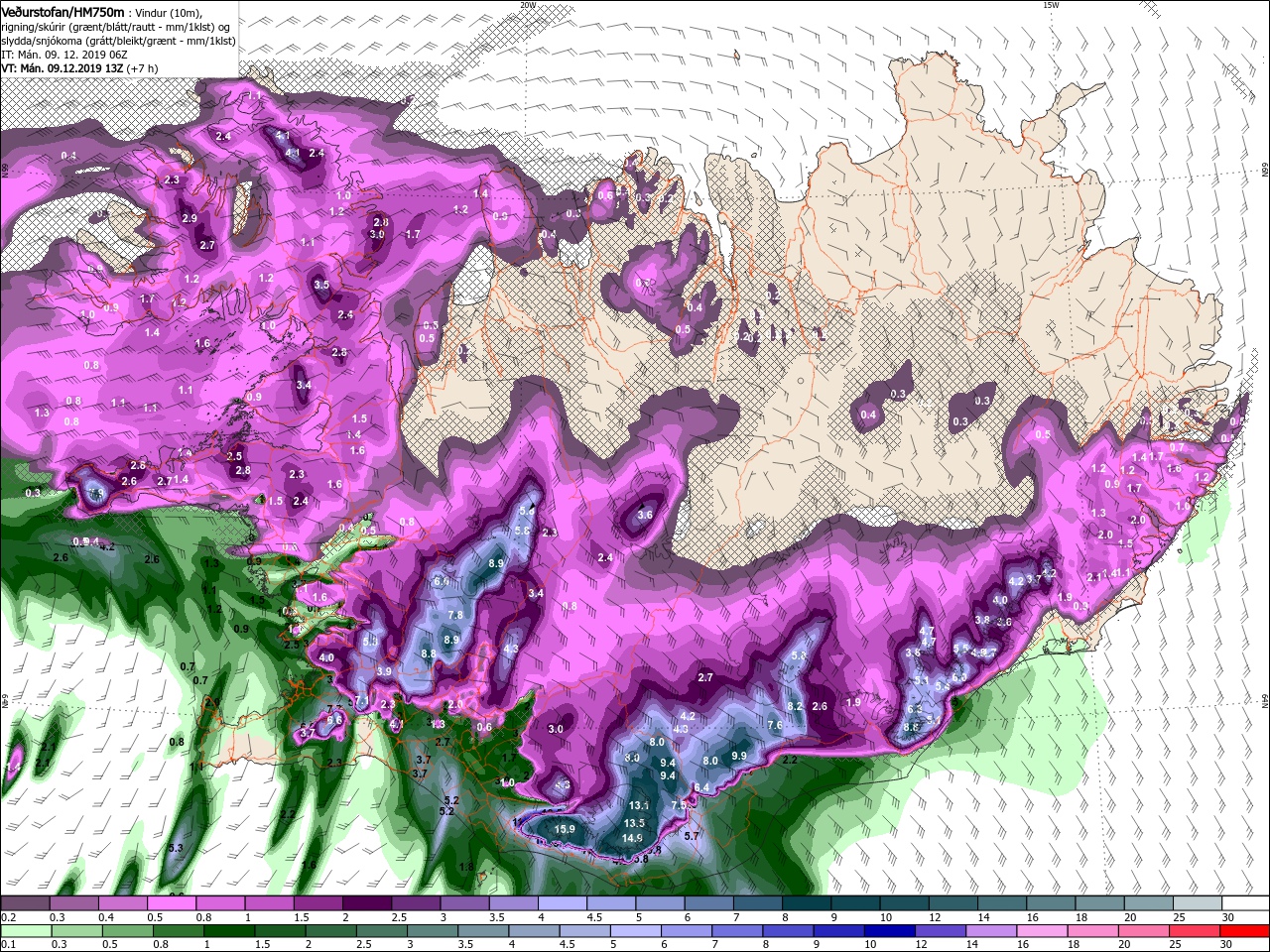This screenshot has width=1270, height=952.
Task: Click the navy blue swatch right of bottom-row 10
Action: pyautogui.click(x=891, y=931)
